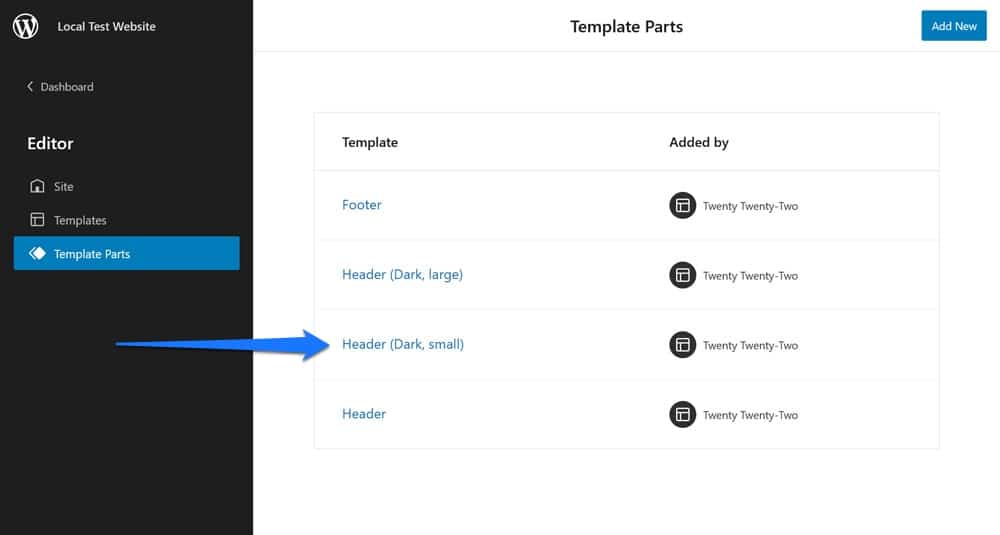
Task: Click the theme icon in Footer row
Action: click(x=682, y=206)
